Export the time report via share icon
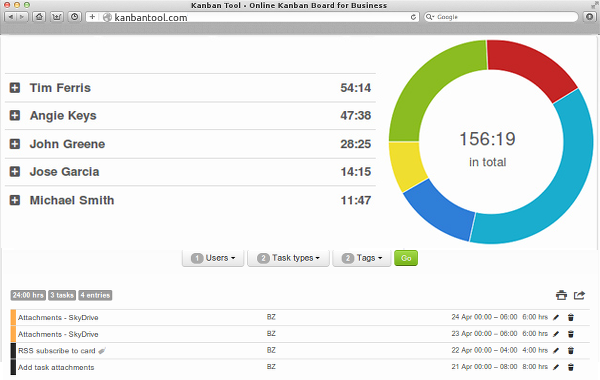Image resolution: width=600 pixels, height=380 pixels. point(579,295)
